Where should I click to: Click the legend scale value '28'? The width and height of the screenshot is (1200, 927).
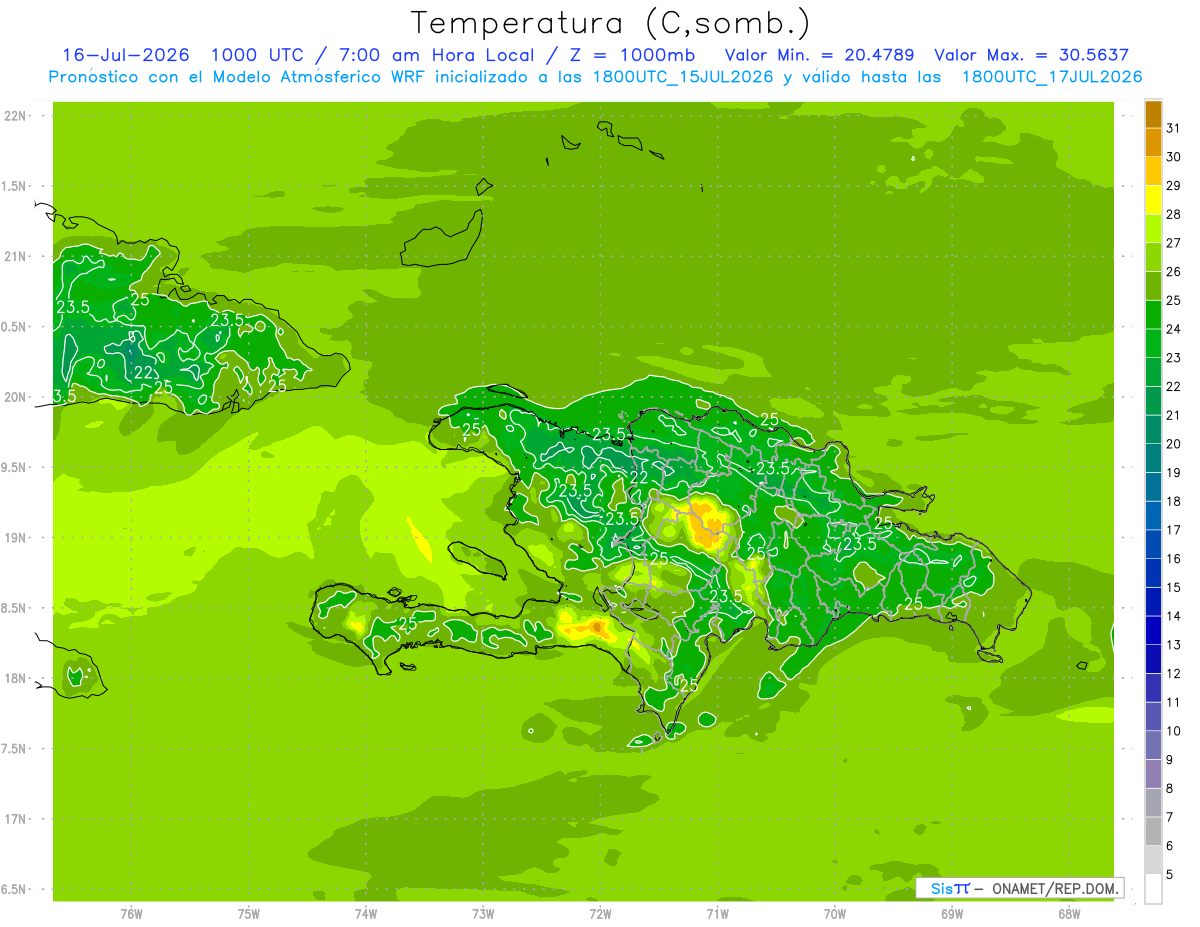pyautogui.click(x=1174, y=214)
